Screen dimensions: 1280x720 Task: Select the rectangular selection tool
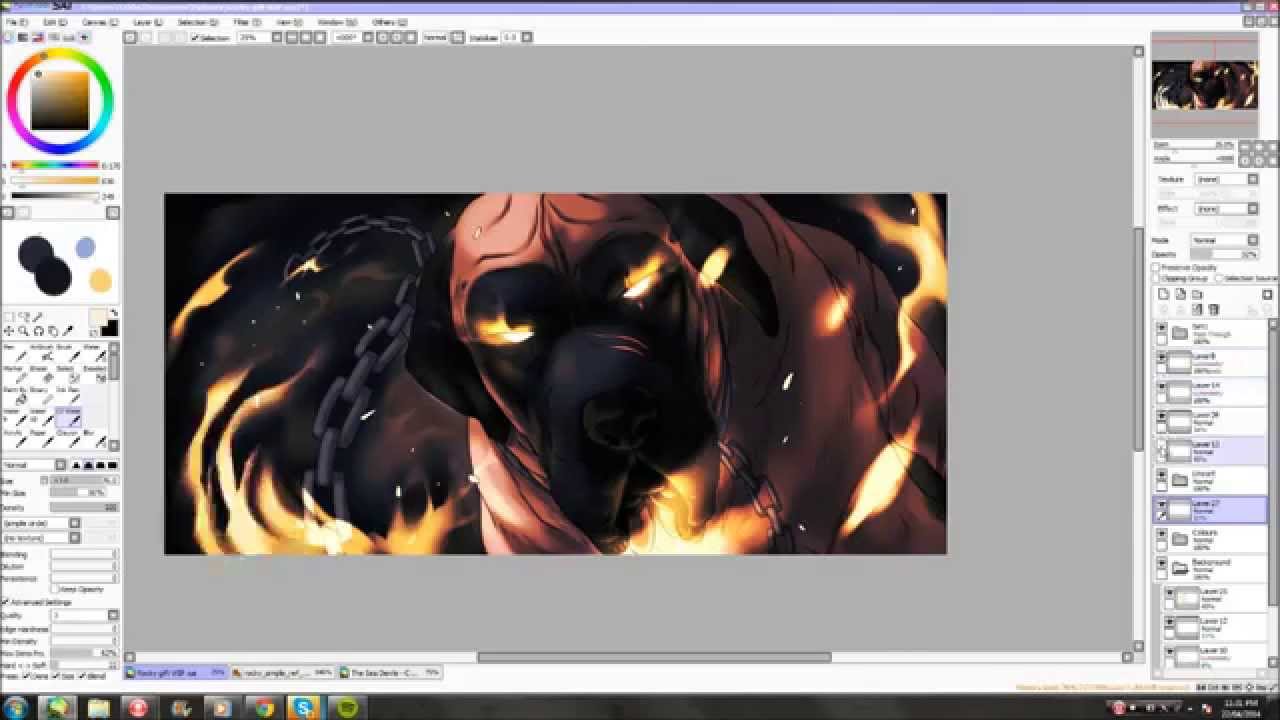pos(9,318)
